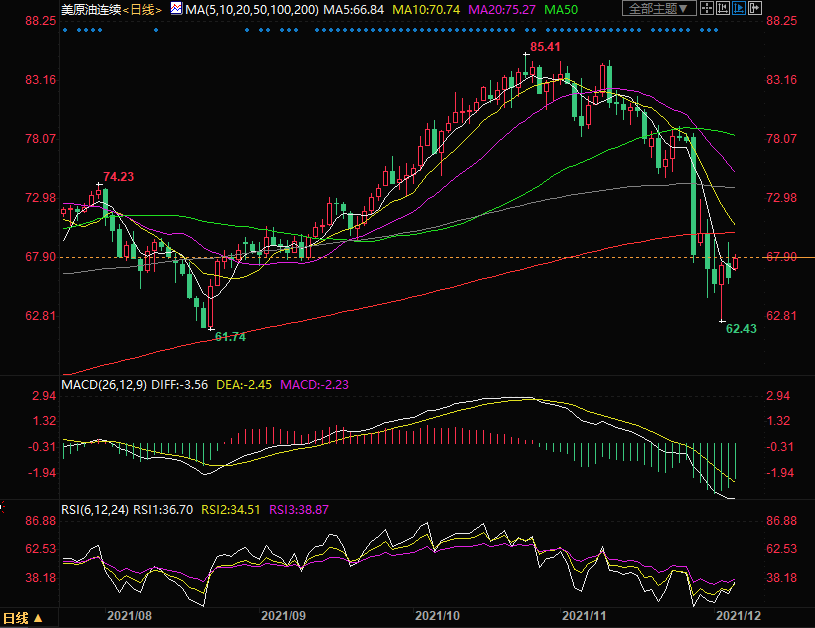Select the RSI(6,12,24) indicator label
The width and height of the screenshot is (815, 628).
[x=95, y=509]
